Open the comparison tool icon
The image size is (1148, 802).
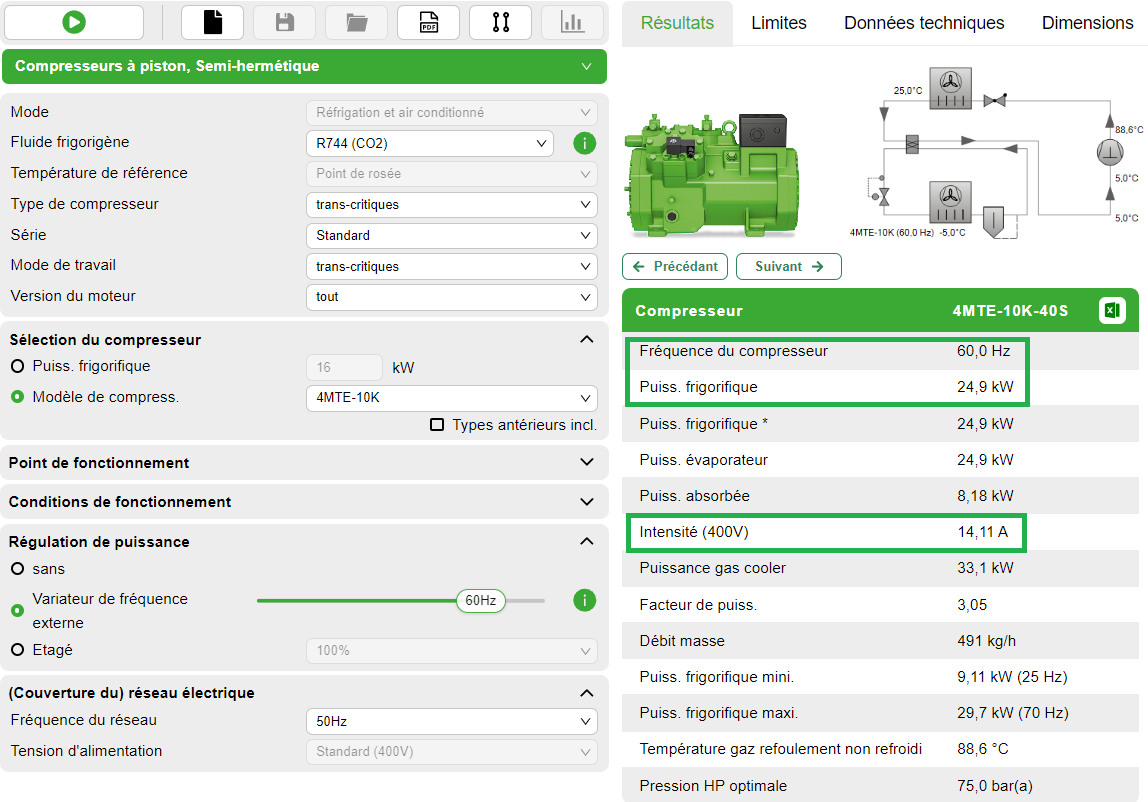[x=500, y=21]
